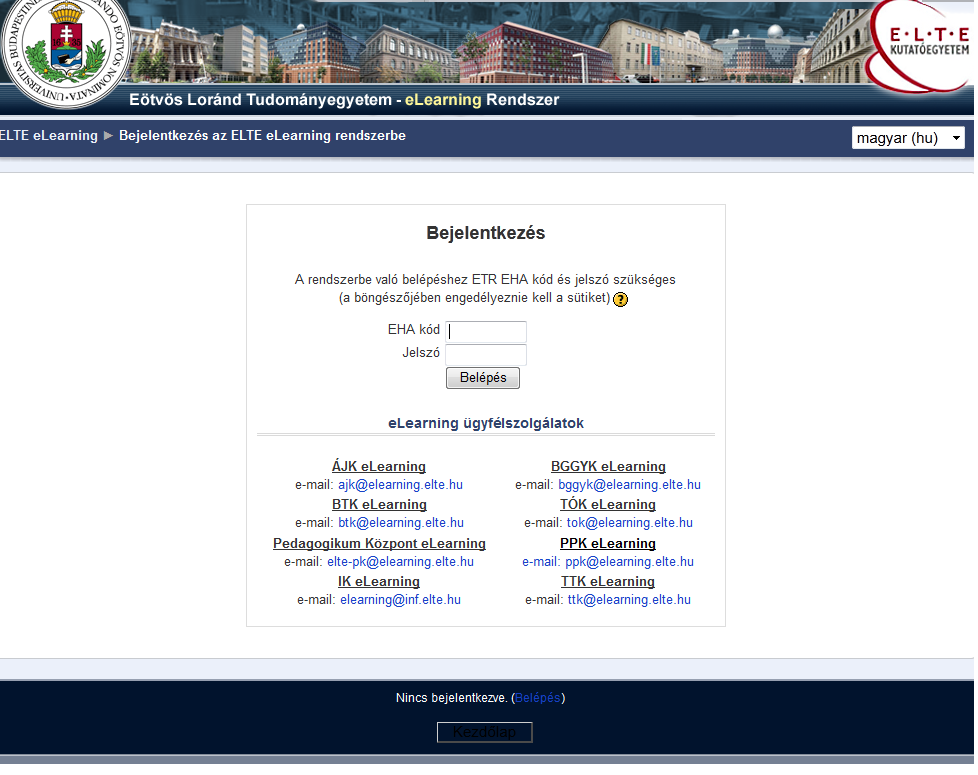Viewport: 978px width, 775px height.
Task: Click the footer Belépés link
Action: [538, 698]
